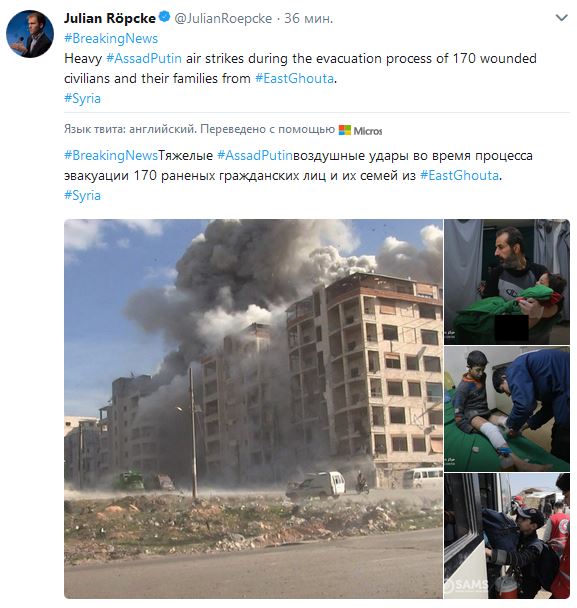The height and width of the screenshot is (608, 577).
Task: Open photo of boy with bandaged leg
Action: coord(507,409)
